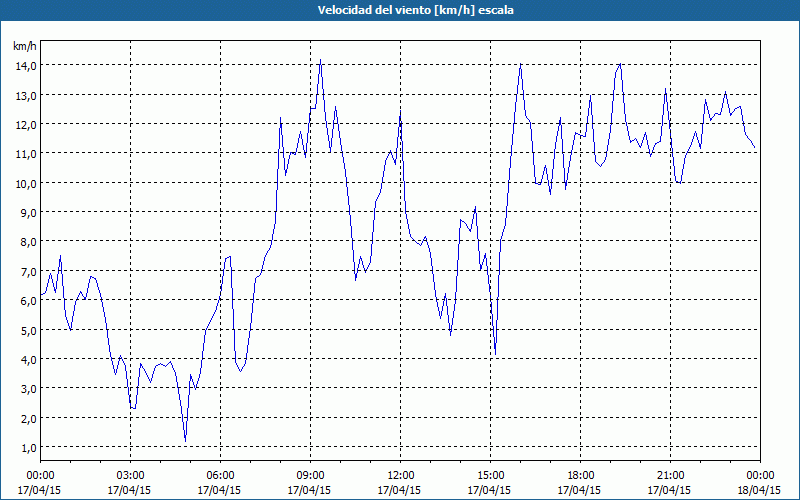Click the '3,0' y-axis value
The image size is (800, 500).
click(x=28, y=389)
